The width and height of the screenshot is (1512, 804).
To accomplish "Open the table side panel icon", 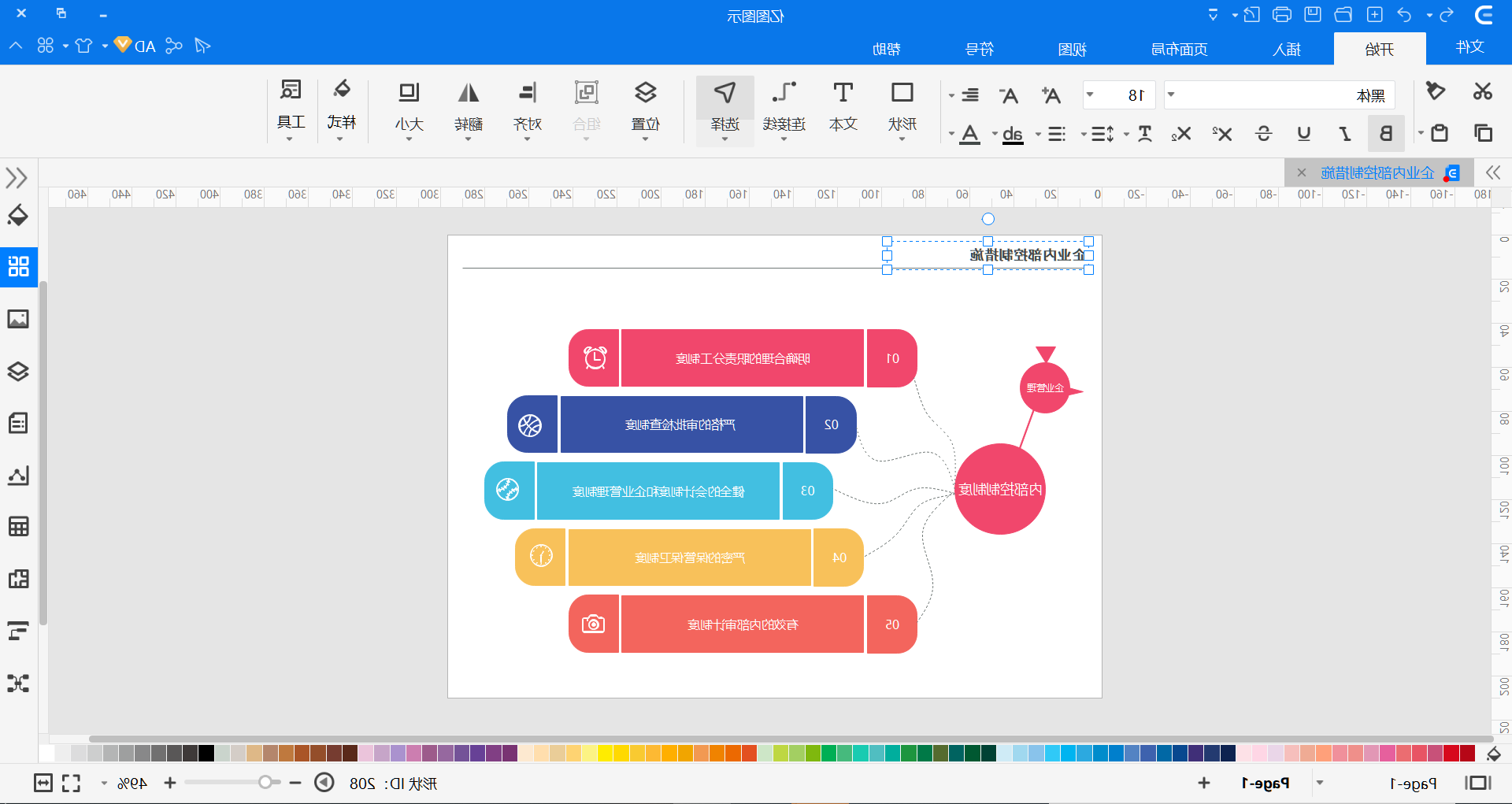I will 18,527.
